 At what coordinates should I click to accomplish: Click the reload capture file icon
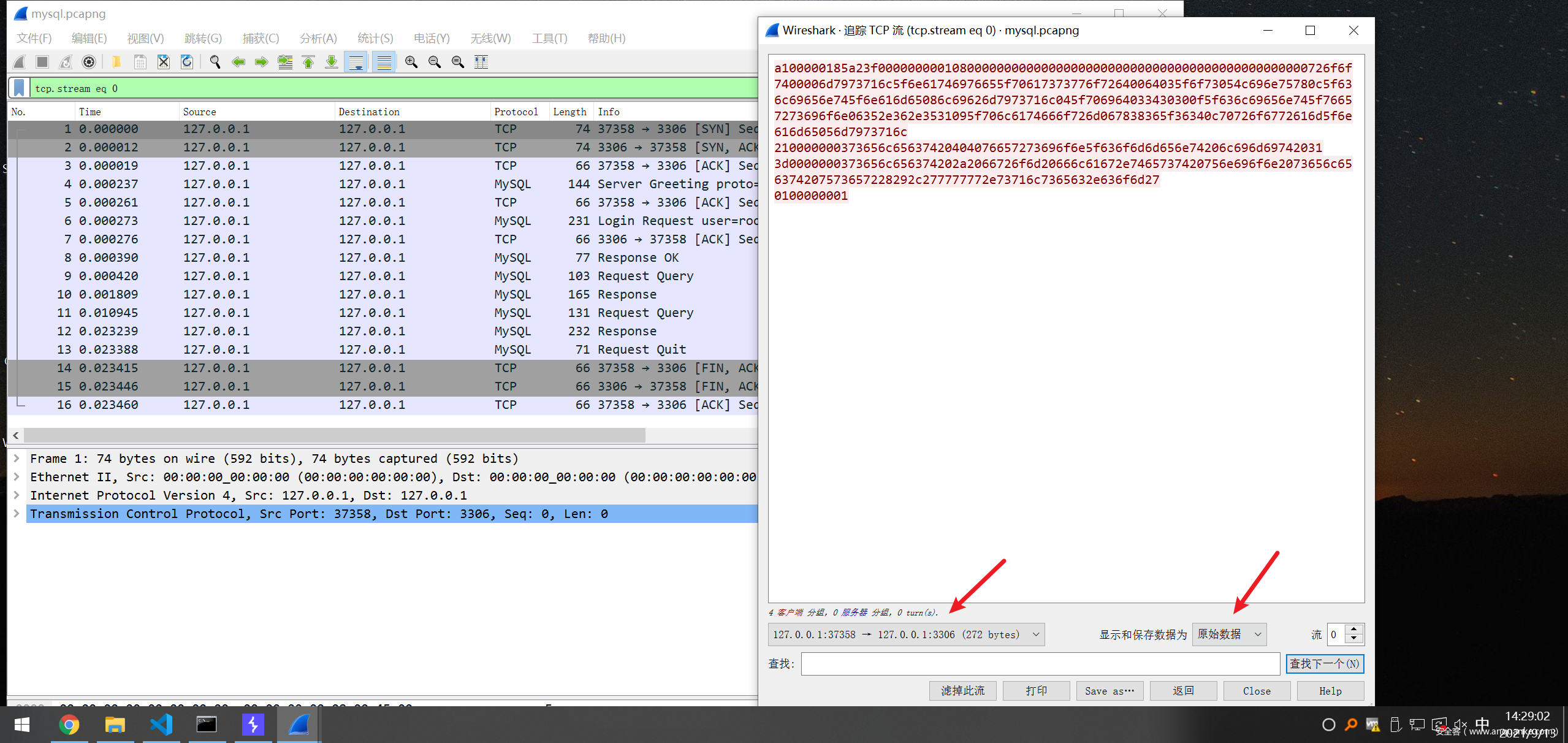coord(187,62)
